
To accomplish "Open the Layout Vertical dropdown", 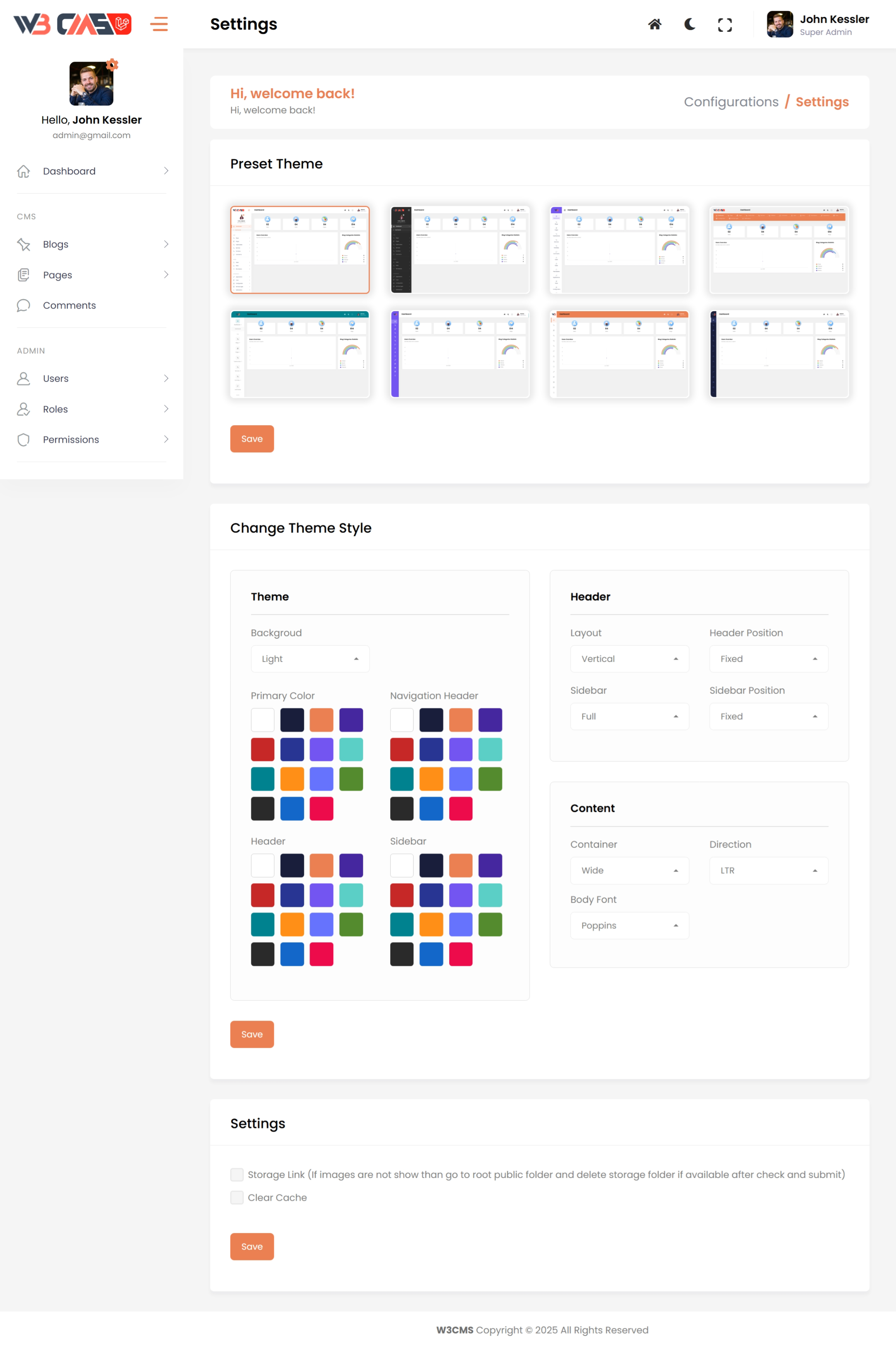I will (629, 659).
